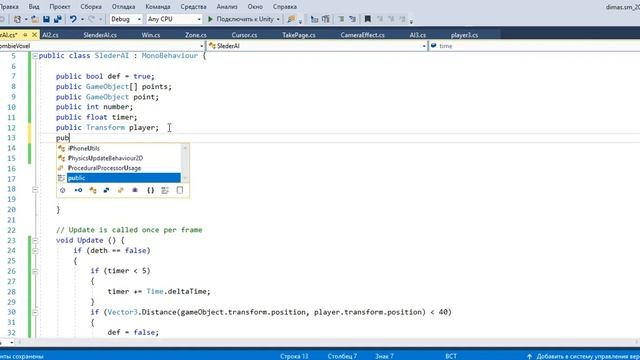This screenshot has height=360, width=640.
Task: Switch to the SlenderAI.cs tab
Action: pyautogui.click(x=100, y=35)
